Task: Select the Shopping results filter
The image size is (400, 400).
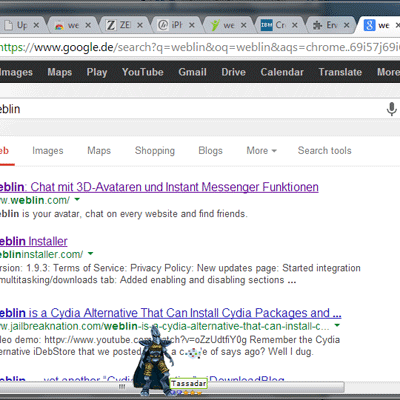Action: tap(155, 151)
